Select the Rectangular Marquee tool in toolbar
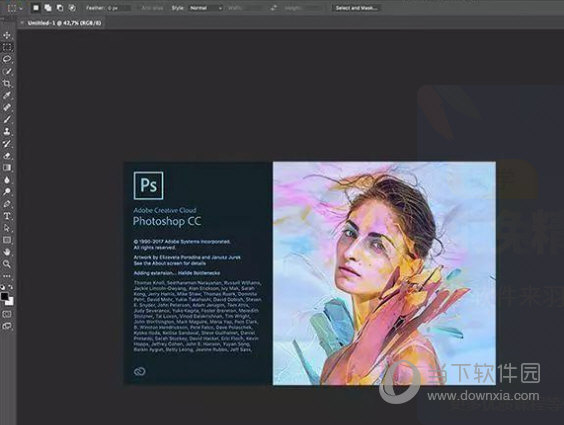The height and width of the screenshot is (425, 564). pos(6,47)
